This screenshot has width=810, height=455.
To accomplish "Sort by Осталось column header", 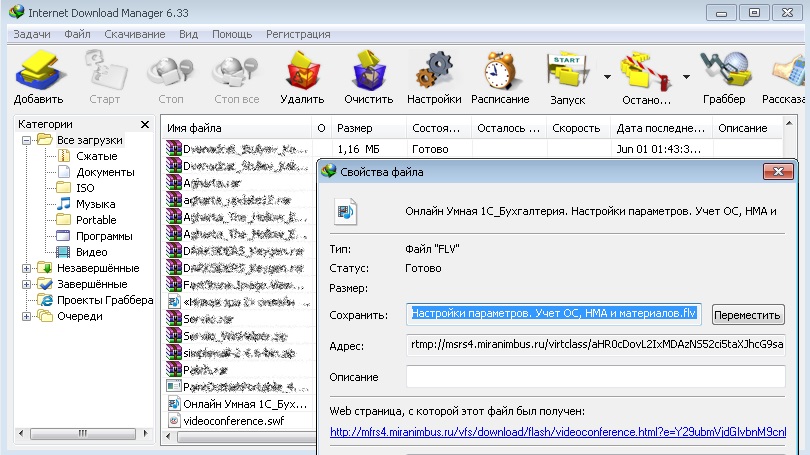I will (x=509, y=128).
